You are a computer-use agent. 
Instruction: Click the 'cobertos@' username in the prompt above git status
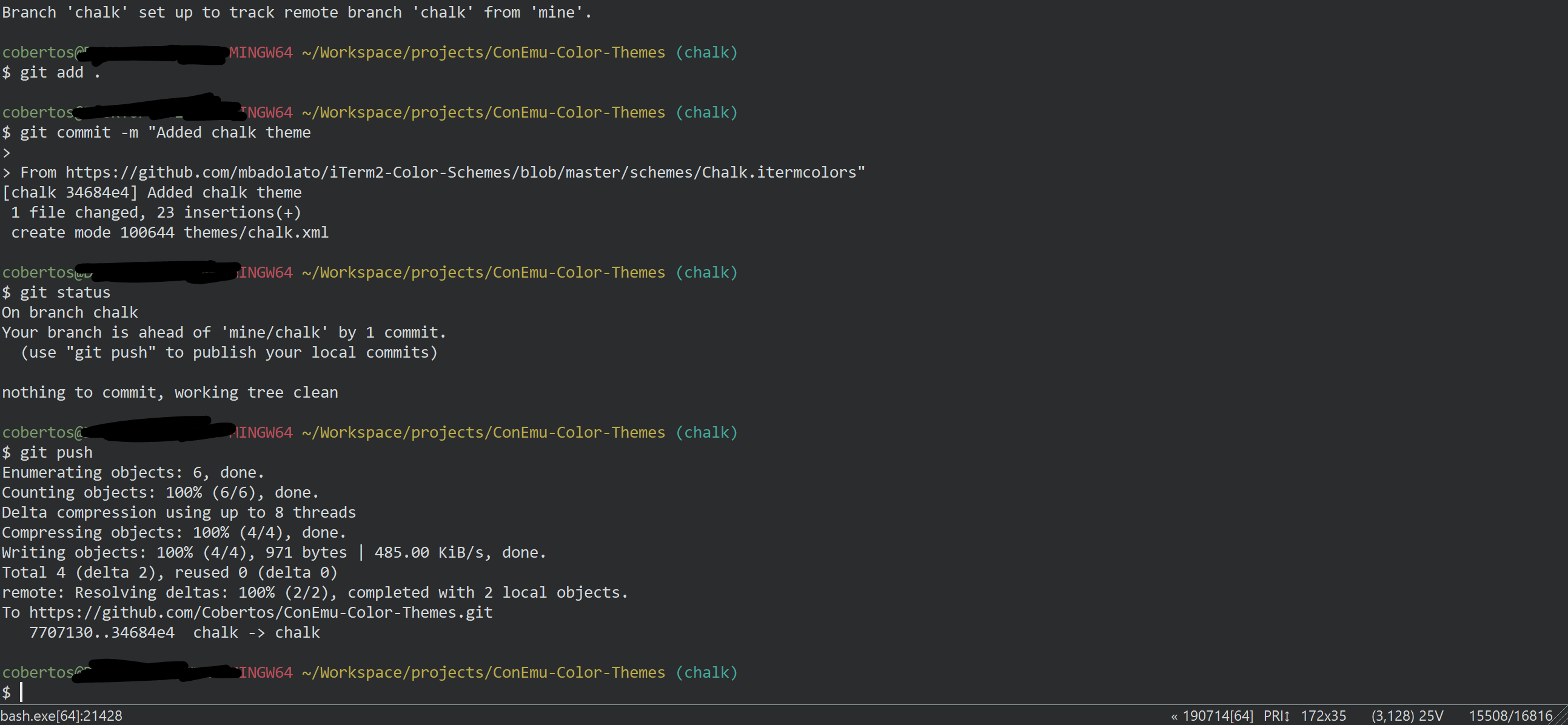(44, 273)
